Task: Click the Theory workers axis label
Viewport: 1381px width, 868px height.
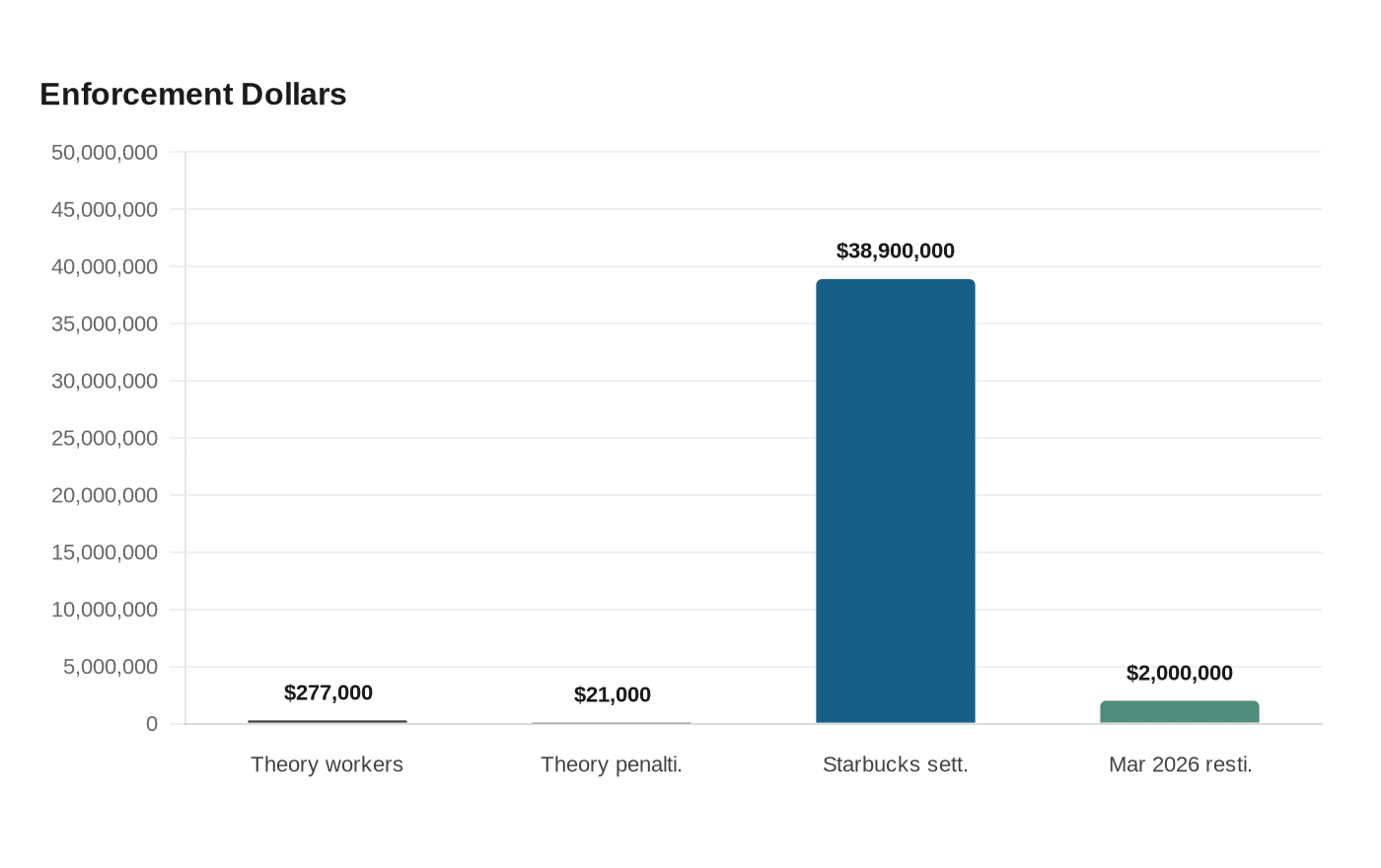Action: [327, 764]
